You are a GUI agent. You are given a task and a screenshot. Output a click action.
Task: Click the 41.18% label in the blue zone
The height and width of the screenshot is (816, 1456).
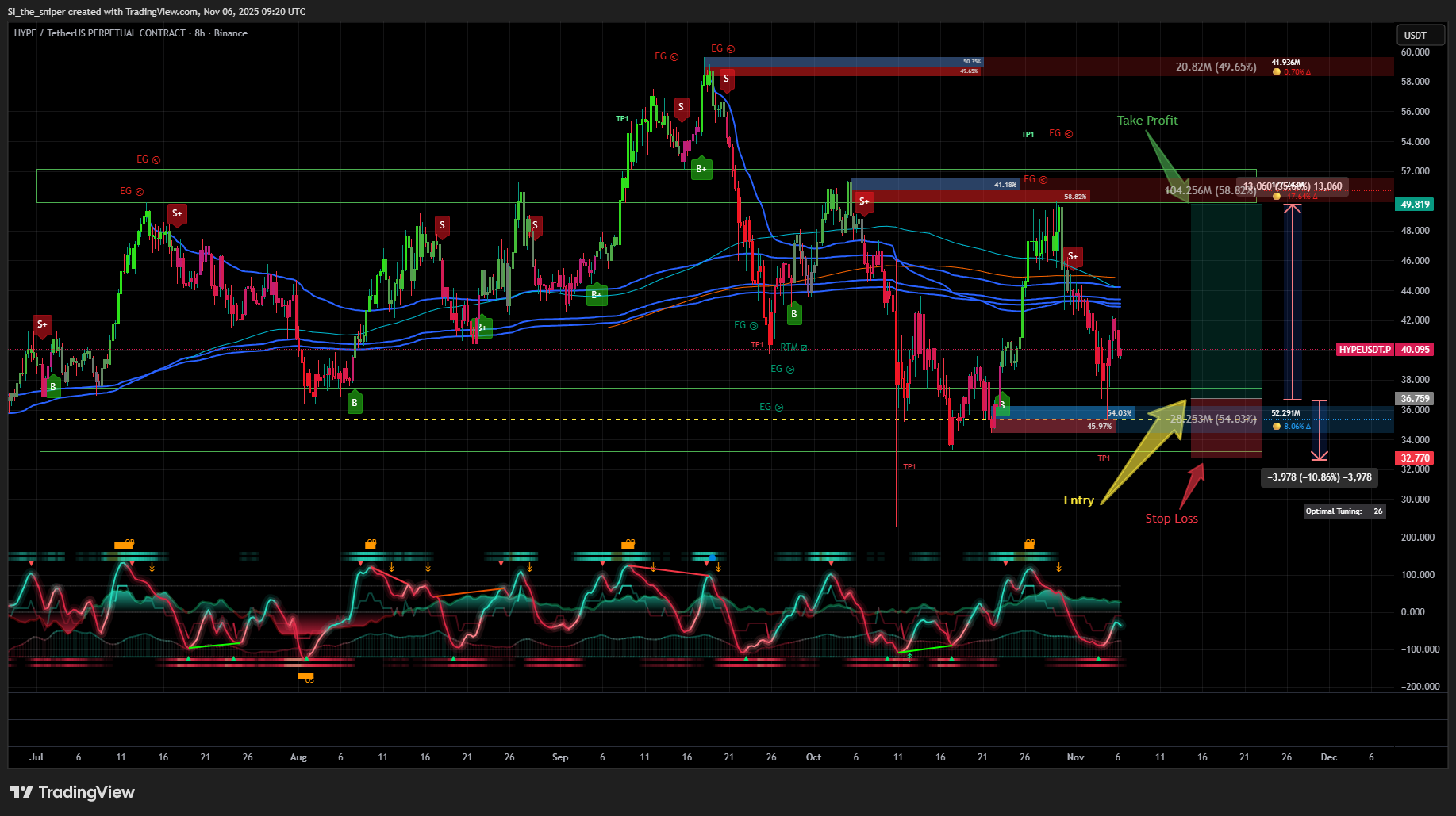pyautogui.click(x=1005, y=185)
